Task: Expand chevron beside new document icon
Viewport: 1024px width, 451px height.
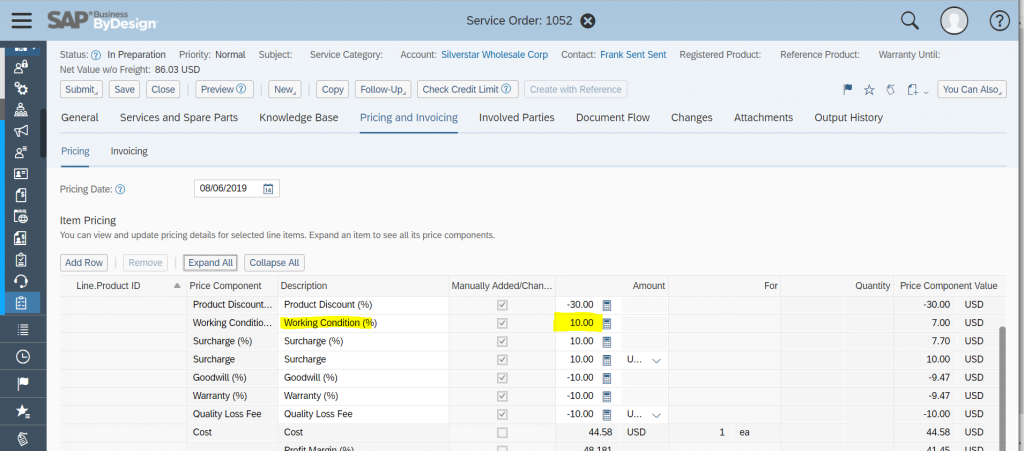Action: pos(926,91)
